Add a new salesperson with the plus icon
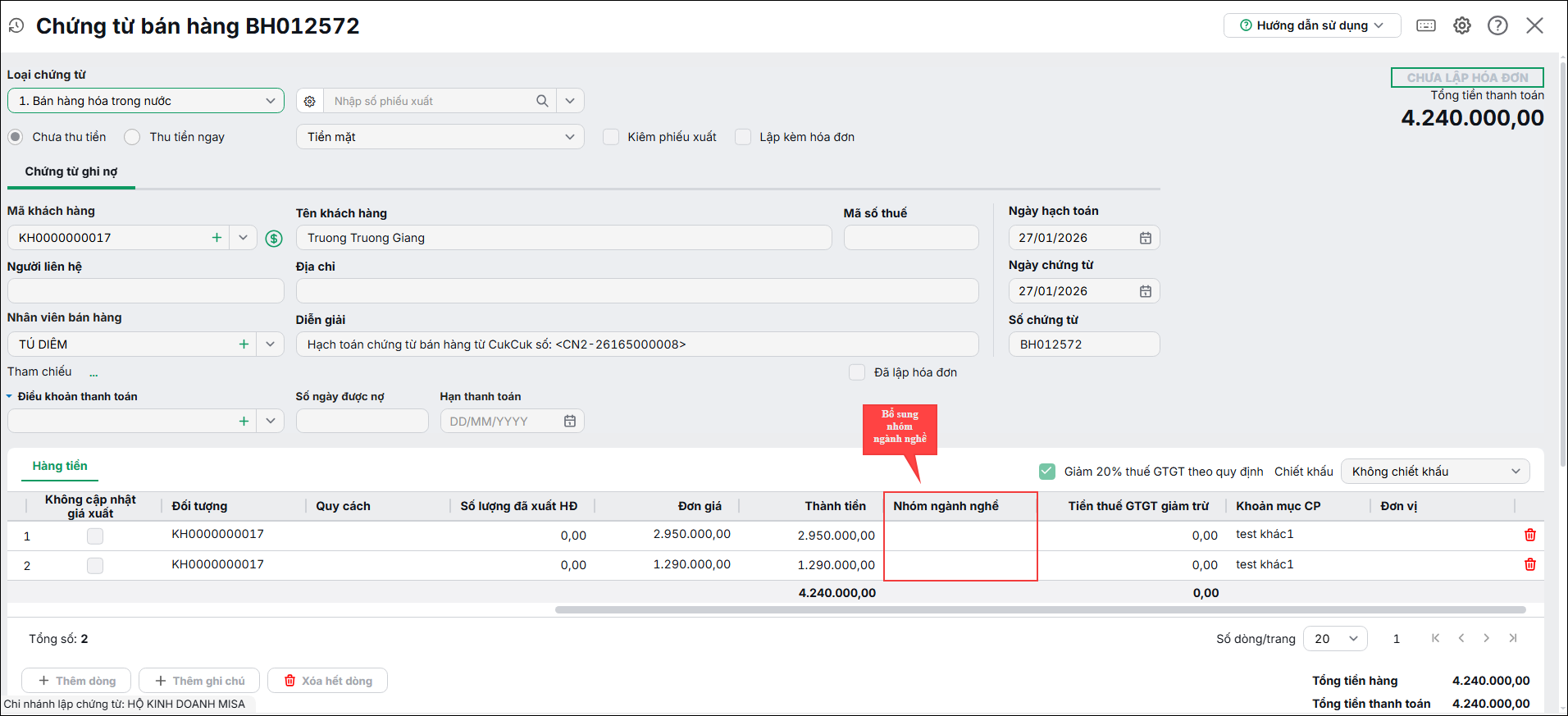The image size is (1568, 716). (244, 344)
